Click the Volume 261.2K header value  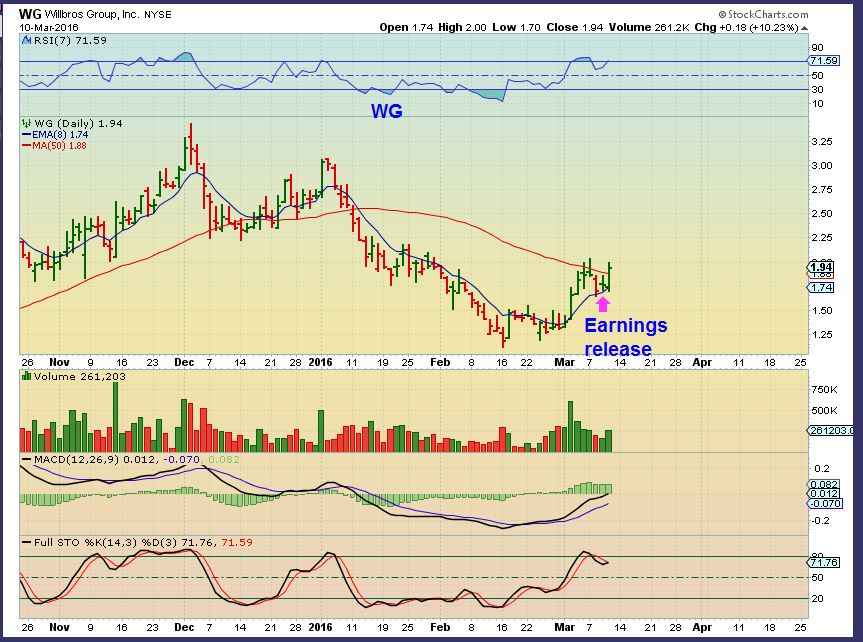(x=649, y=27)
